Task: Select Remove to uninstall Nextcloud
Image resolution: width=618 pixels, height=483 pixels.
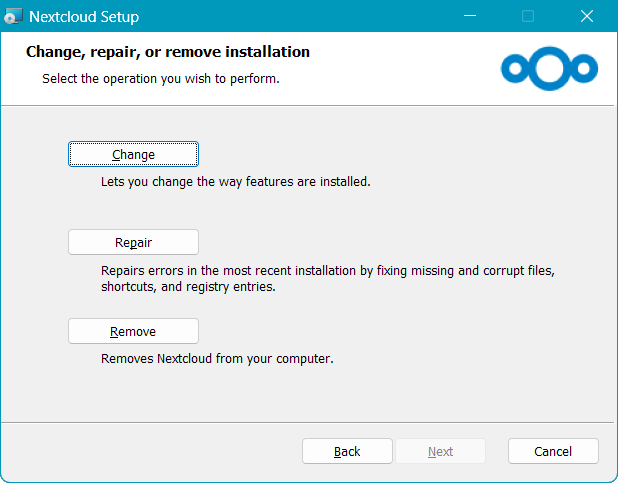Action: point(133,331)
